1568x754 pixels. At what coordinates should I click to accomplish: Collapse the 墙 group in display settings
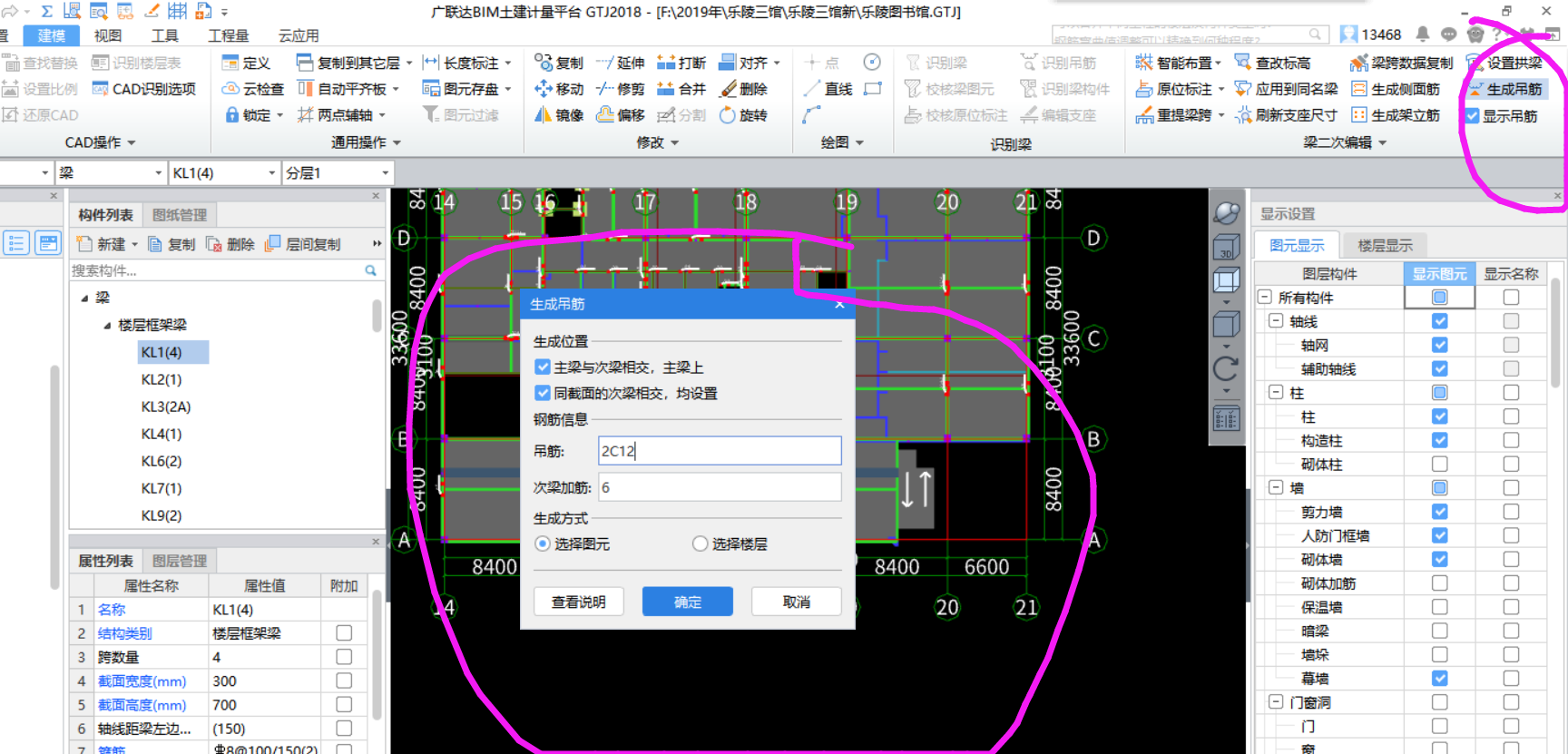point(1276,487)
